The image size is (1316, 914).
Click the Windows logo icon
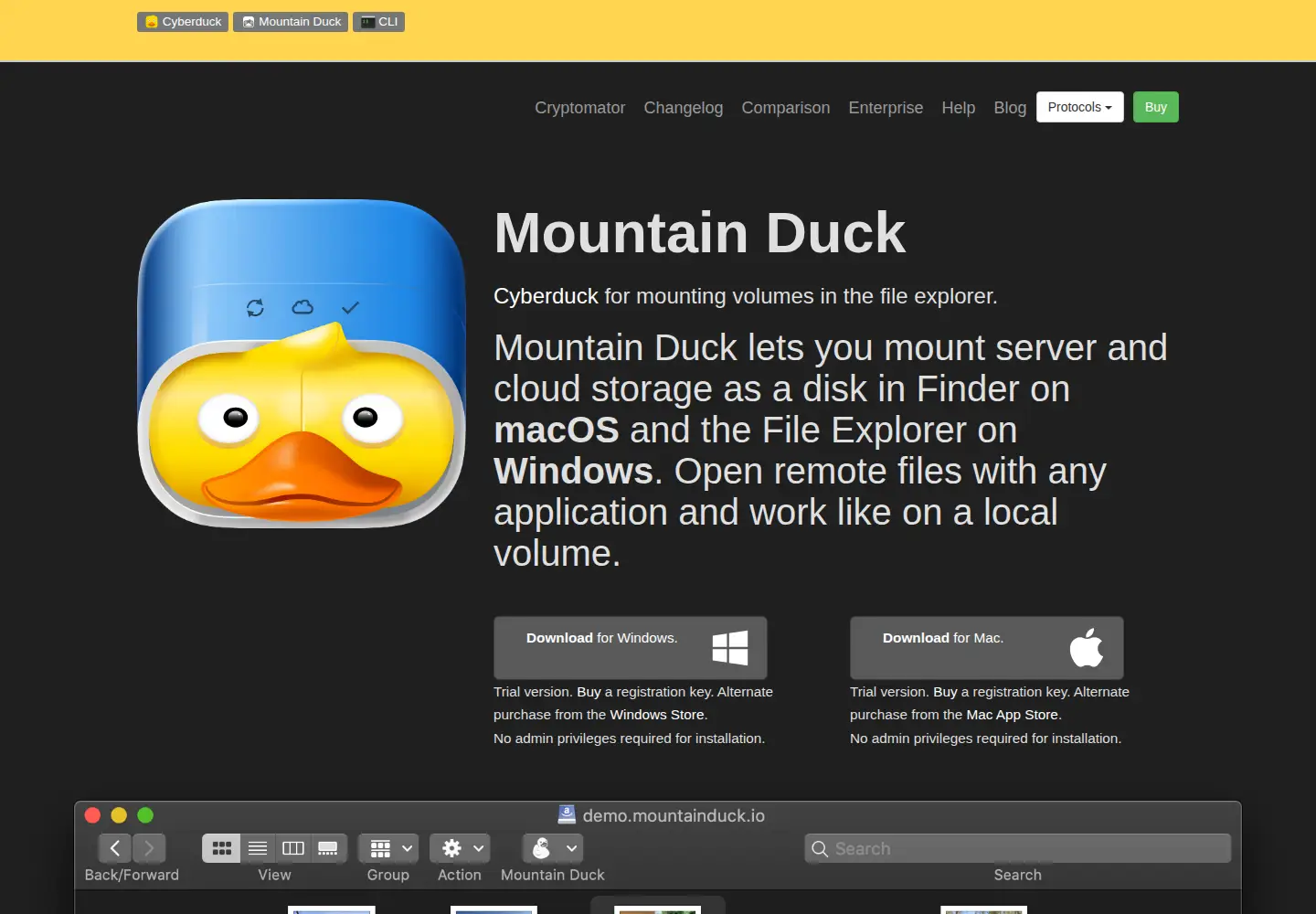[730, 648]
